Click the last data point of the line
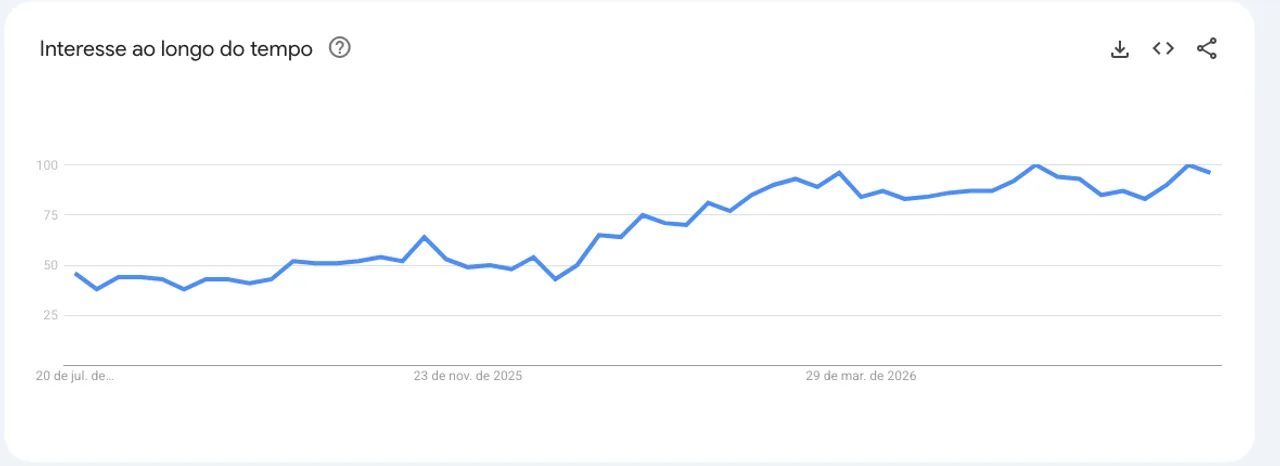 pyautogui.click(x=1209, y=173)
